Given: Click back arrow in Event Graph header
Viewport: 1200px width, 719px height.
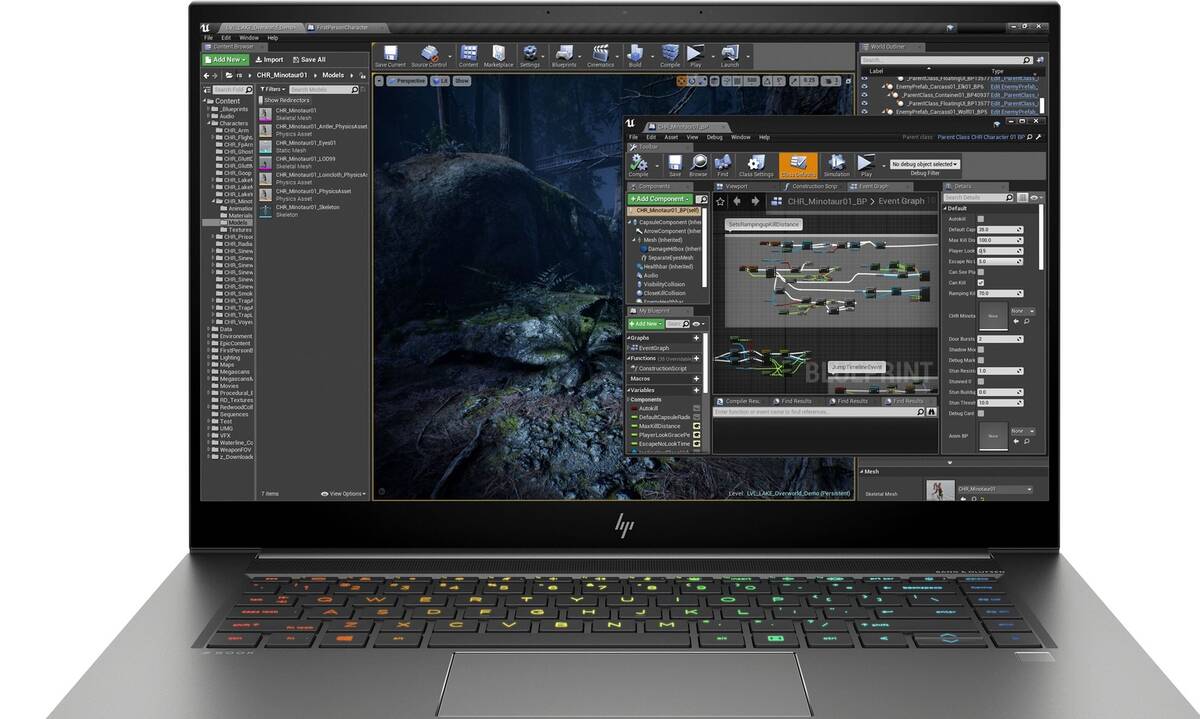Looking at the screenshot, I should [738, 201].
